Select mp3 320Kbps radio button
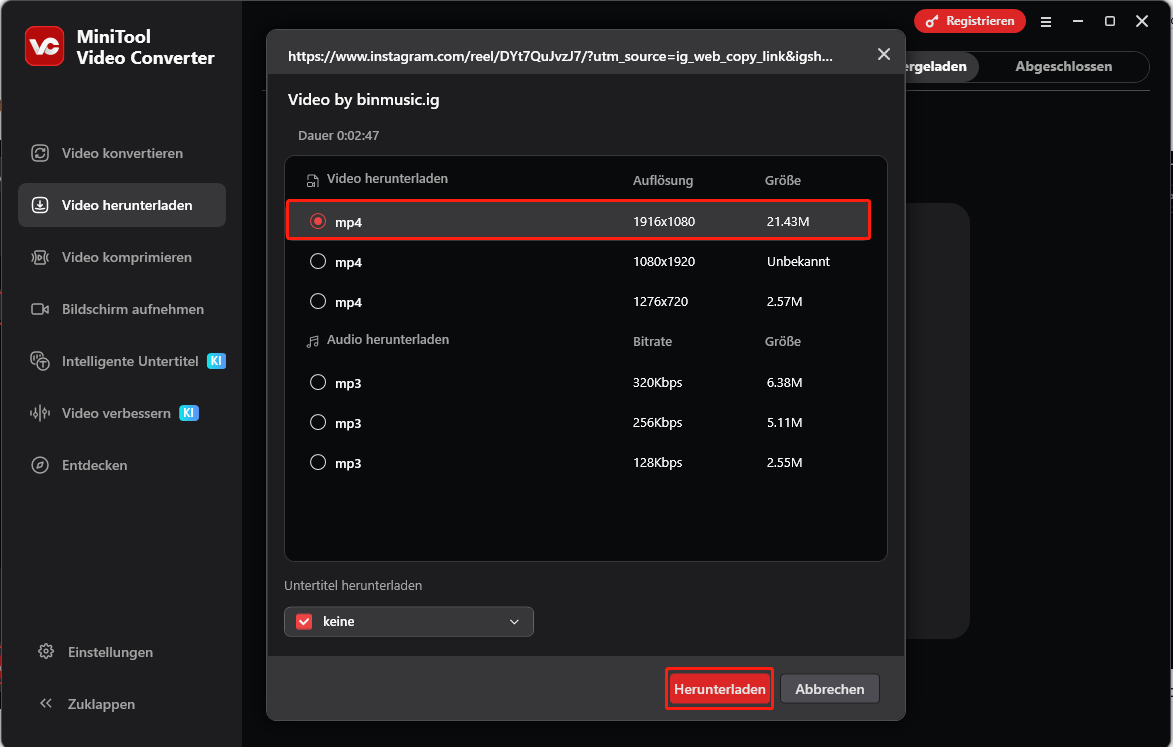This screenshot has width=1173, height=747. point(318,382)
